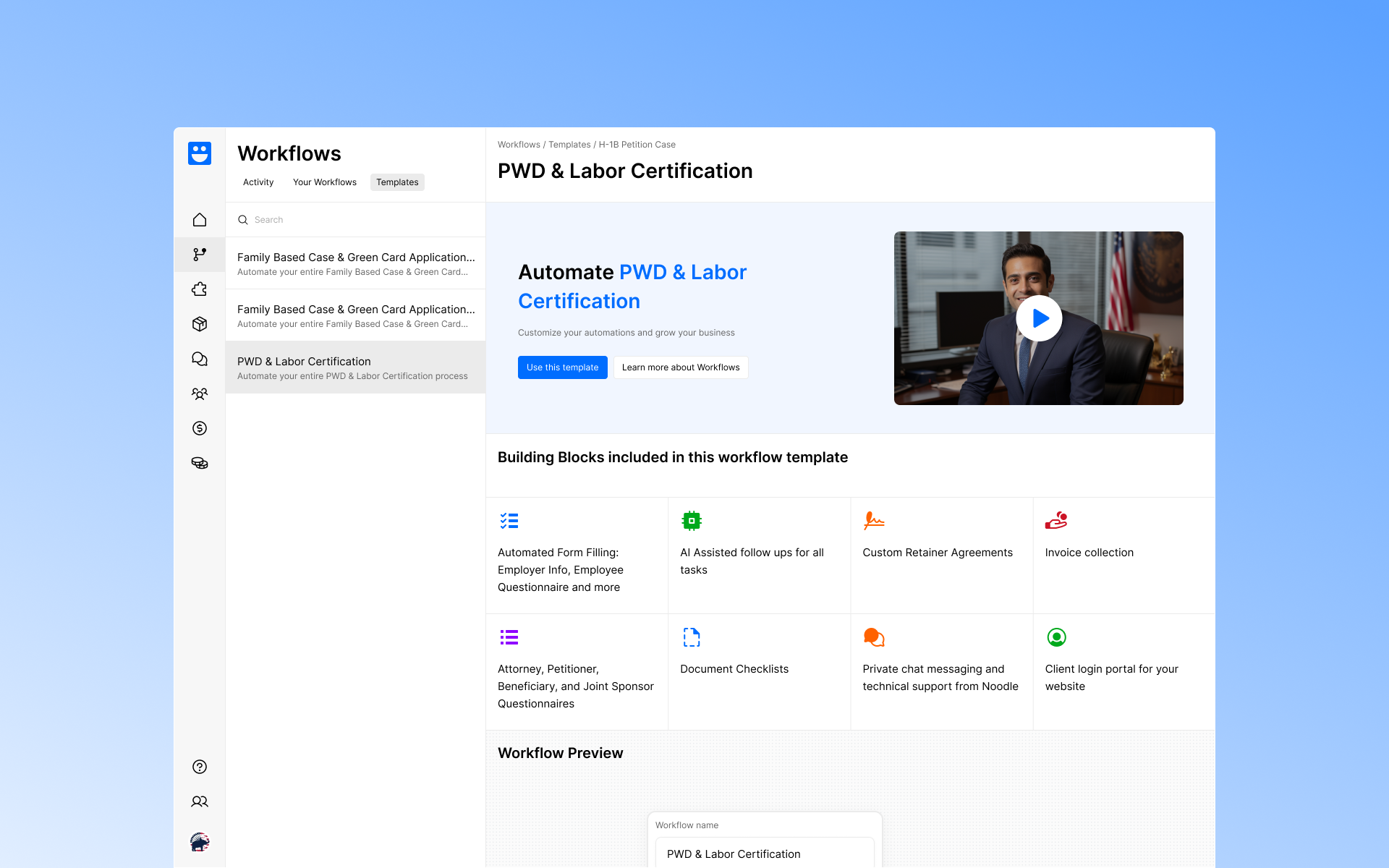Switch to the Activity tab

(x=258, y=182)
